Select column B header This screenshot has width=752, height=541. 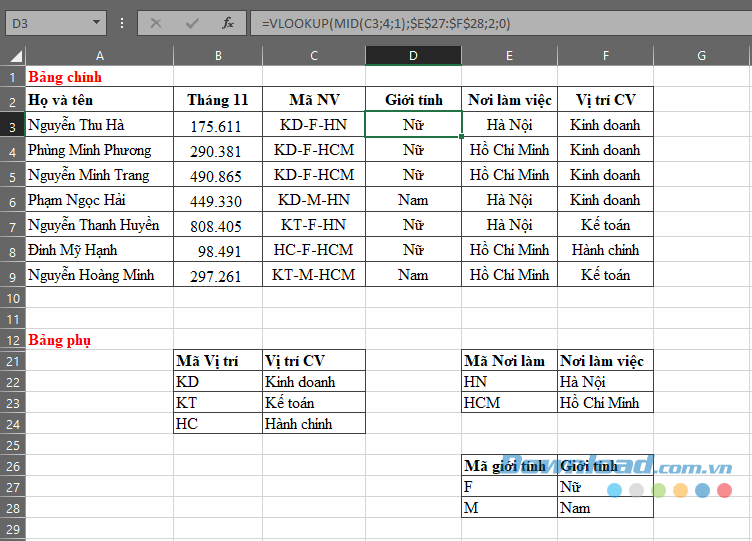pyautogui.click(x=218, y=56)
